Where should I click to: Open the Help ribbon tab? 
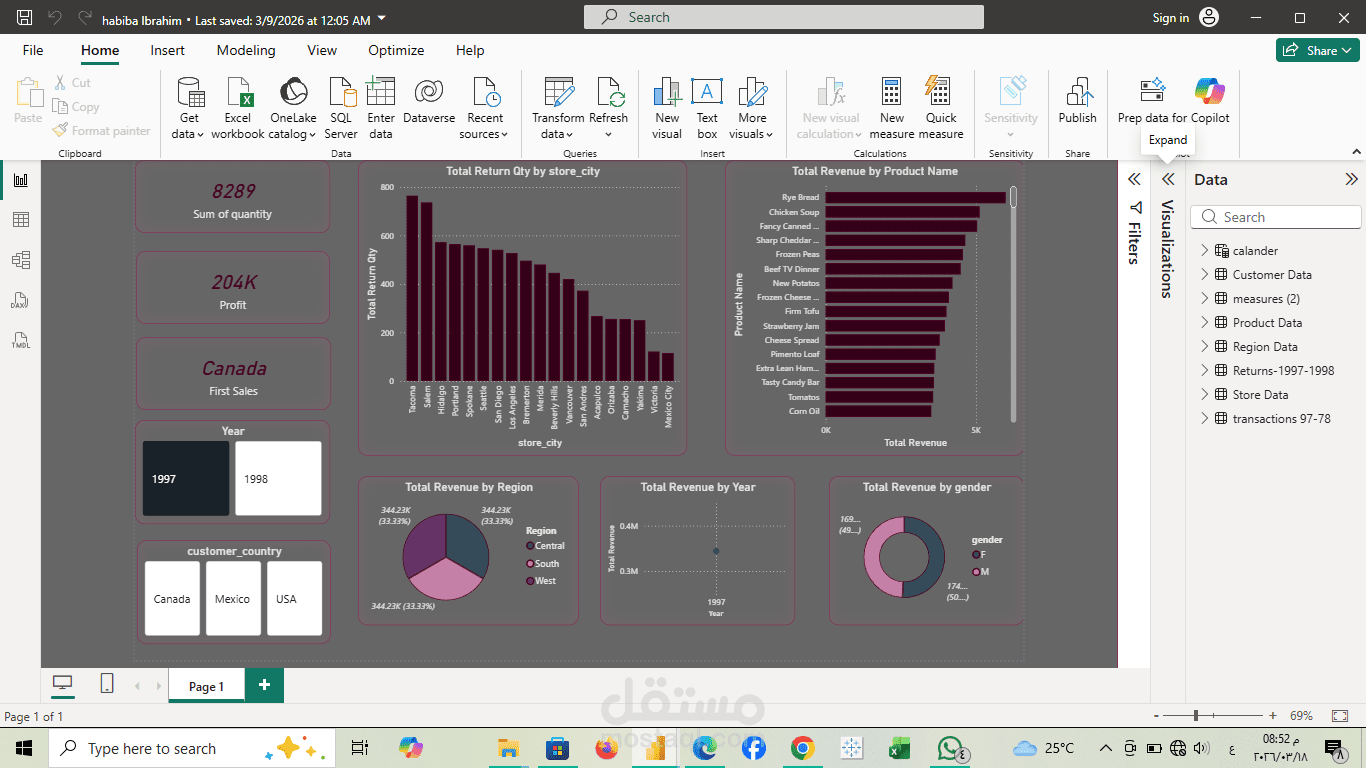tap(470, 50)
